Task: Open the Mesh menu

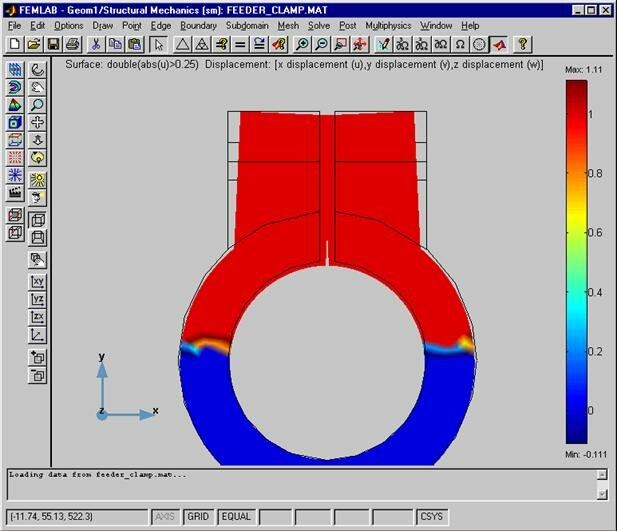Action: click(x=288, y=25)
